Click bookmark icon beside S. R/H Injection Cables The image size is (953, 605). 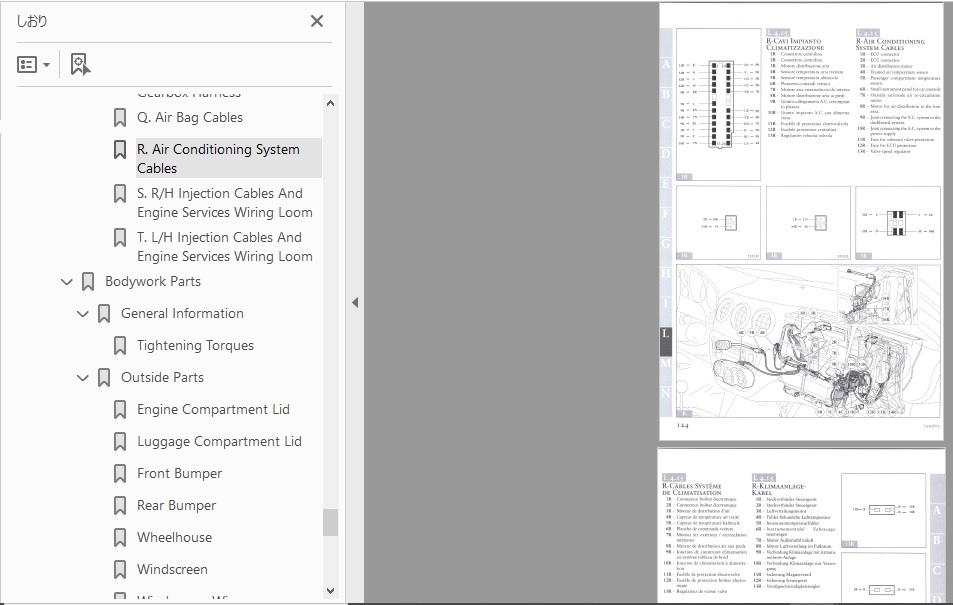tap(120, 194)
